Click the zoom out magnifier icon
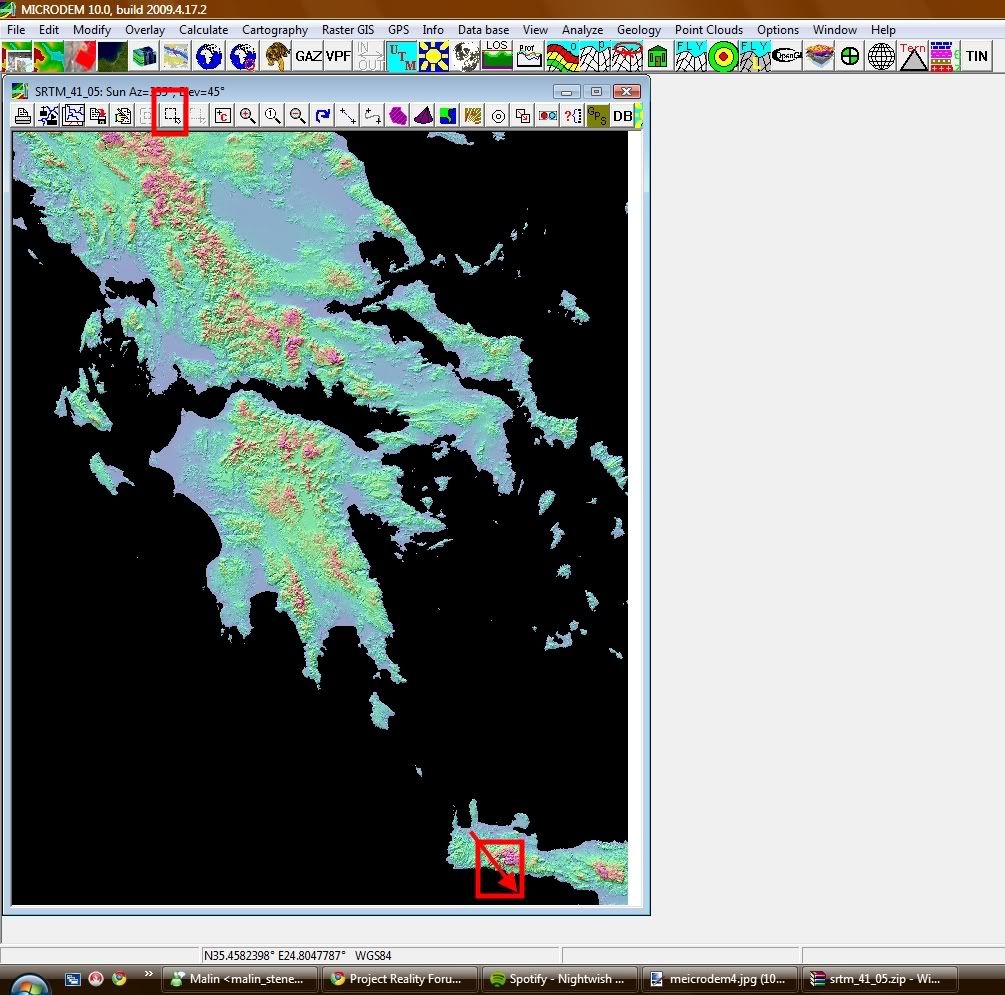Screen dimensions: 1005x995 [297, 116]
